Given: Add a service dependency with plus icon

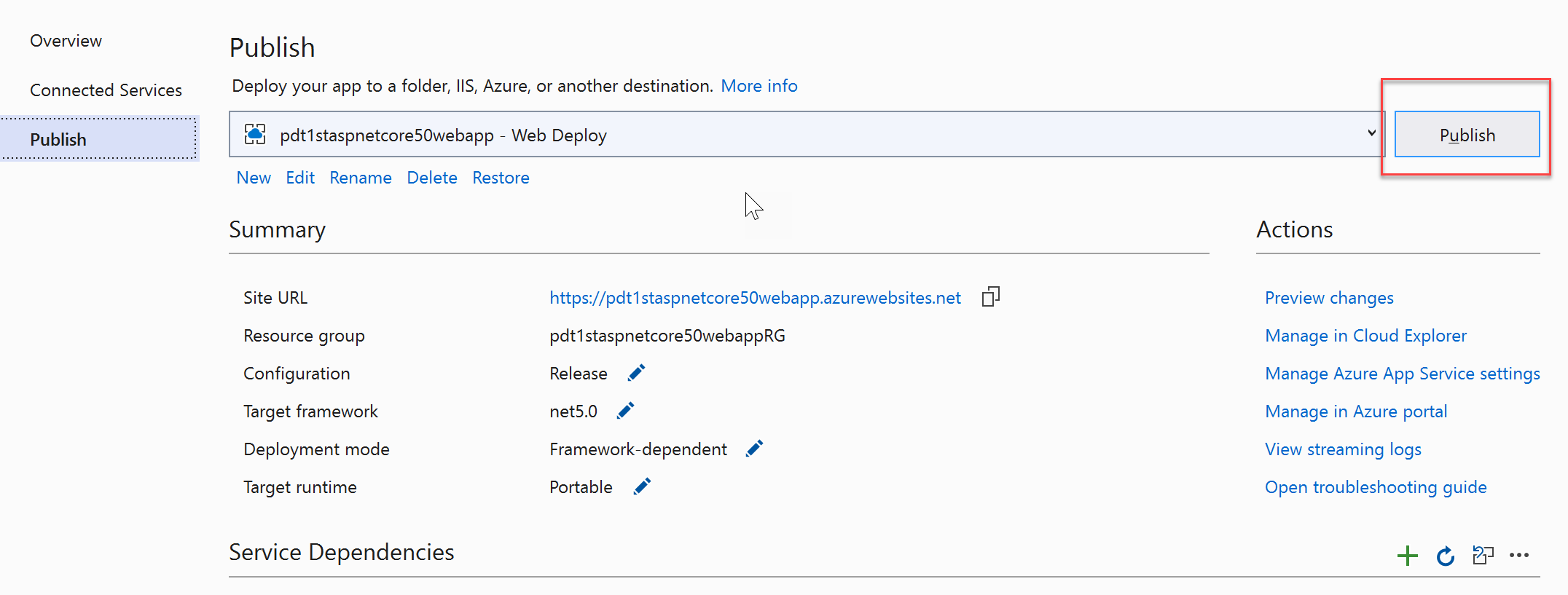Looking at the screenshot, I should point(1407,556).
